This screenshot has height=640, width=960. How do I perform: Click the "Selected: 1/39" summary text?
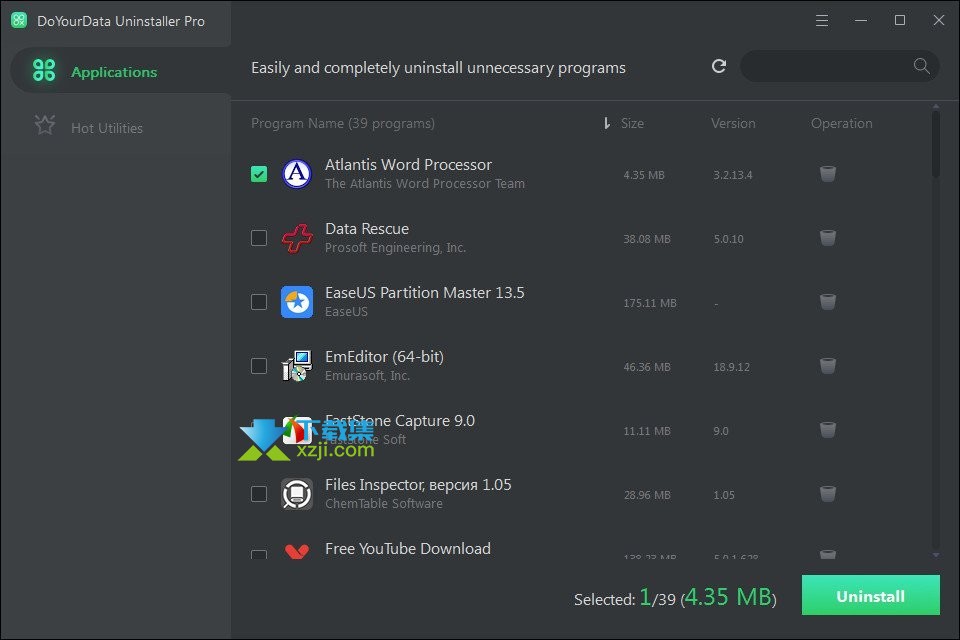point(624,598)
